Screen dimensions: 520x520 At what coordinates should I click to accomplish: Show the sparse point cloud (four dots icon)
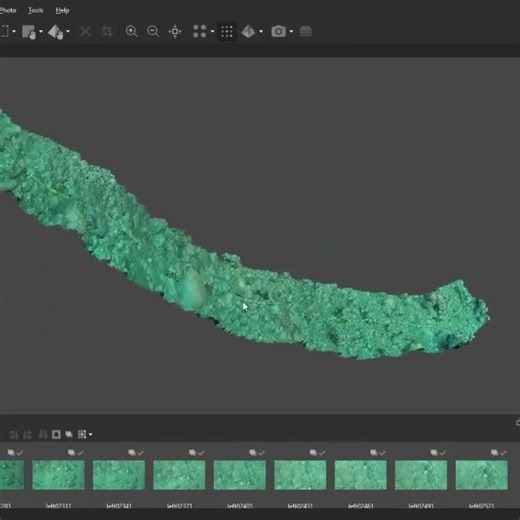pyautogui.click(x=200, y=32)
